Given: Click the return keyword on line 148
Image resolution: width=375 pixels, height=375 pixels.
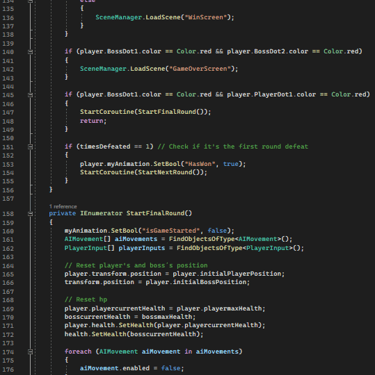Looking at the screenshot, I should [91, 121].
